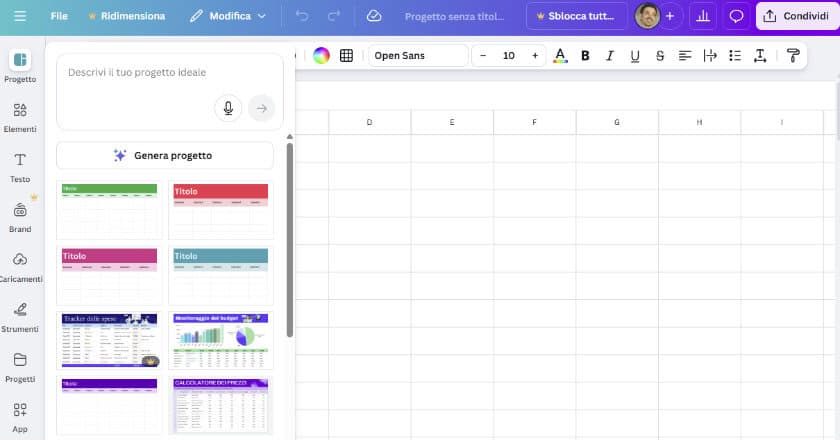Image resolution: width=840 pixels, height=440 pixels.
Task: Open the Progetti folder tab
Action: [20, 367]
